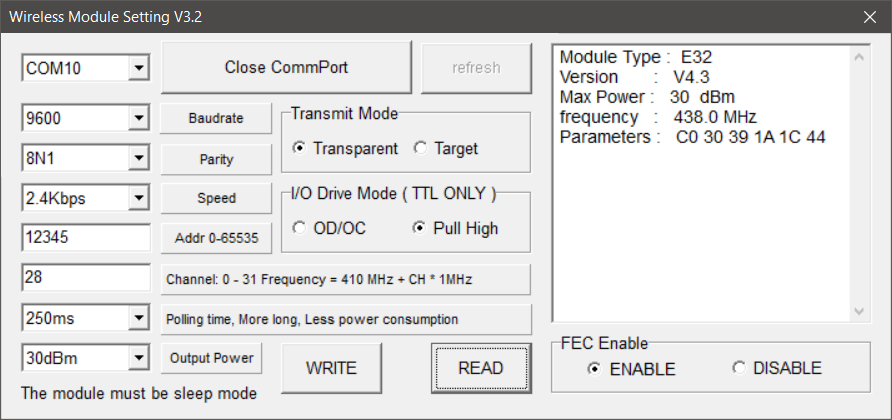
Task: Expand the 2.4Kbps speed dropdown
Action: click(x=139, y=198)
